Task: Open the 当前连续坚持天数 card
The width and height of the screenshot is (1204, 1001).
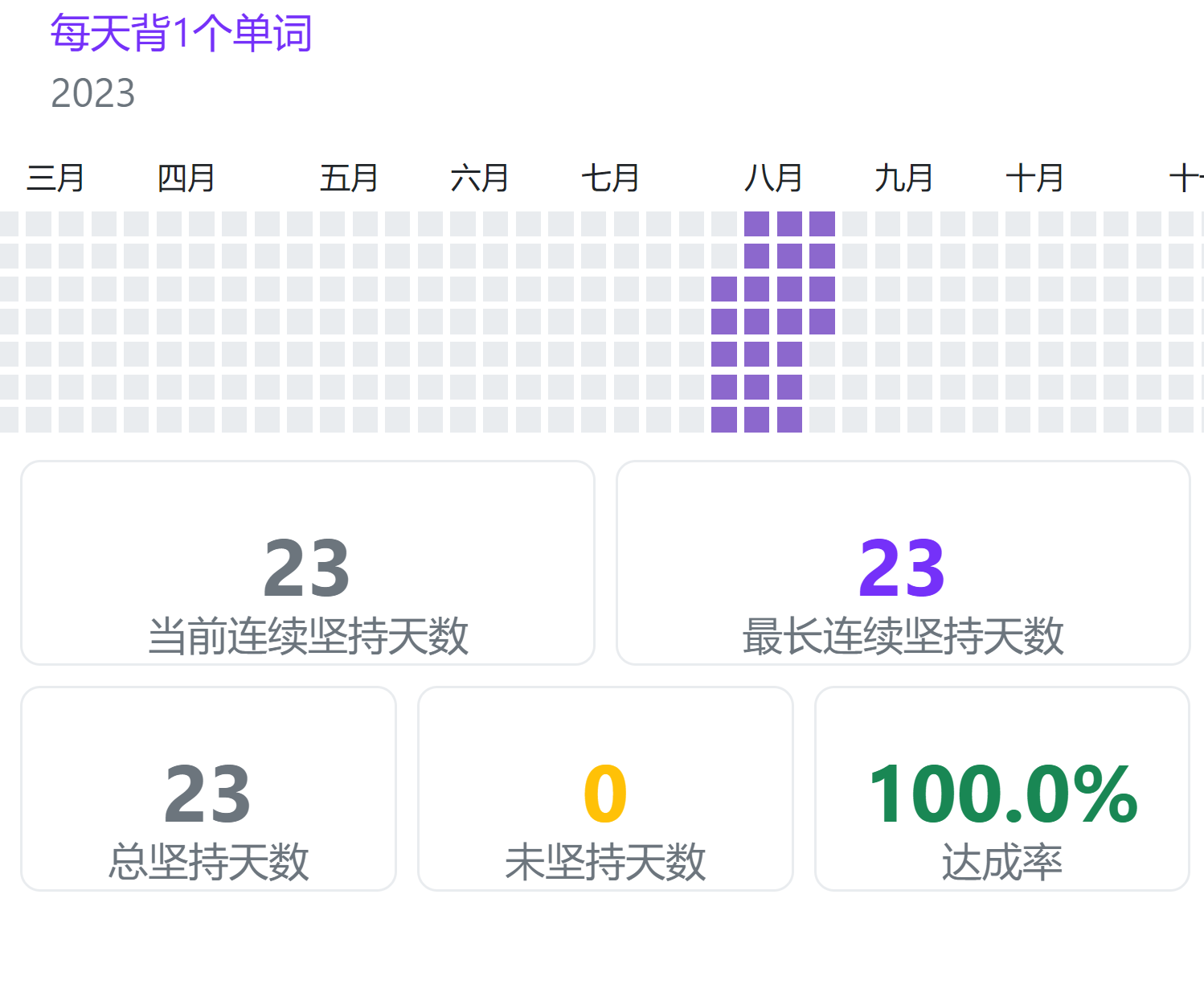Action: 308,563
